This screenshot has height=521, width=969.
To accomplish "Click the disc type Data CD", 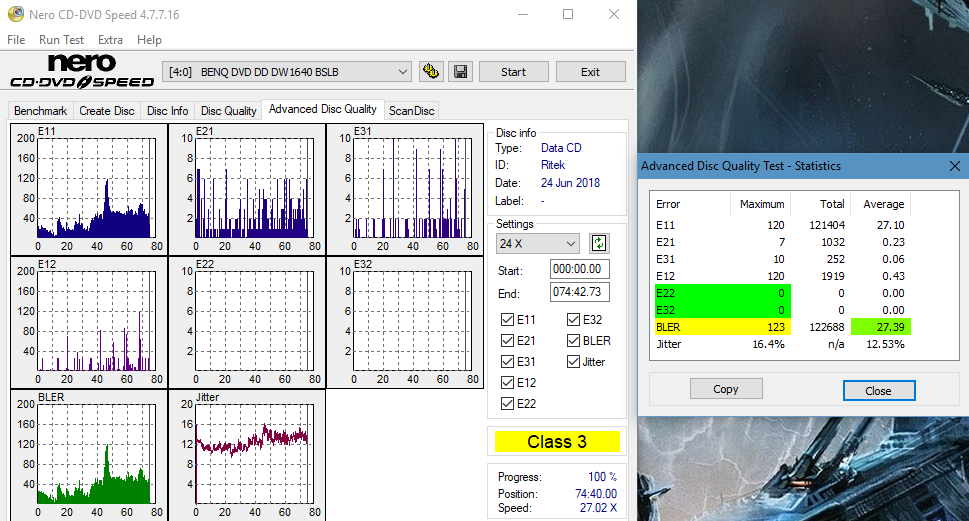I will [x=561, y=148].
